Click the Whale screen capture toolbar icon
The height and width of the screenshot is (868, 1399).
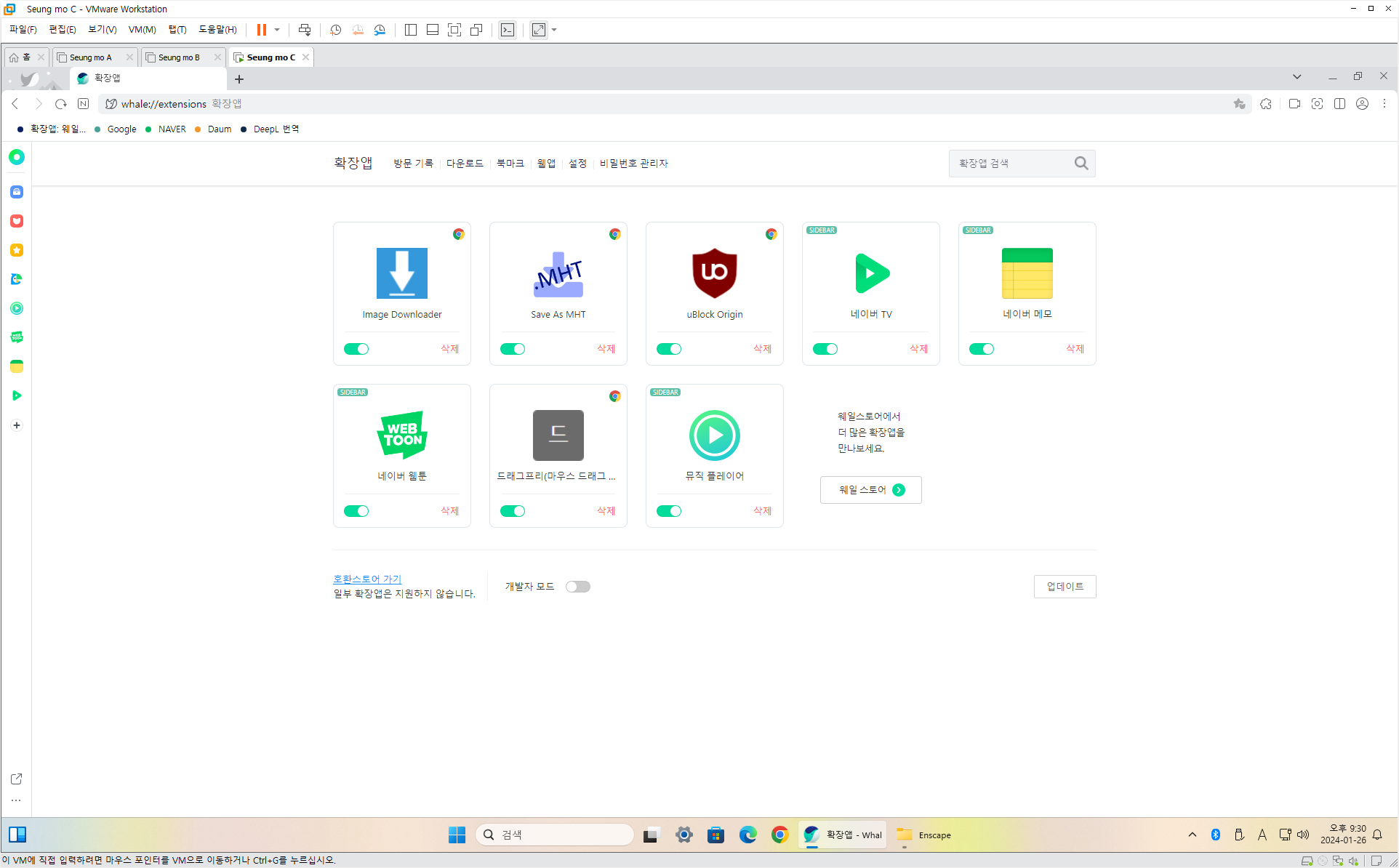coord(1317,104)
